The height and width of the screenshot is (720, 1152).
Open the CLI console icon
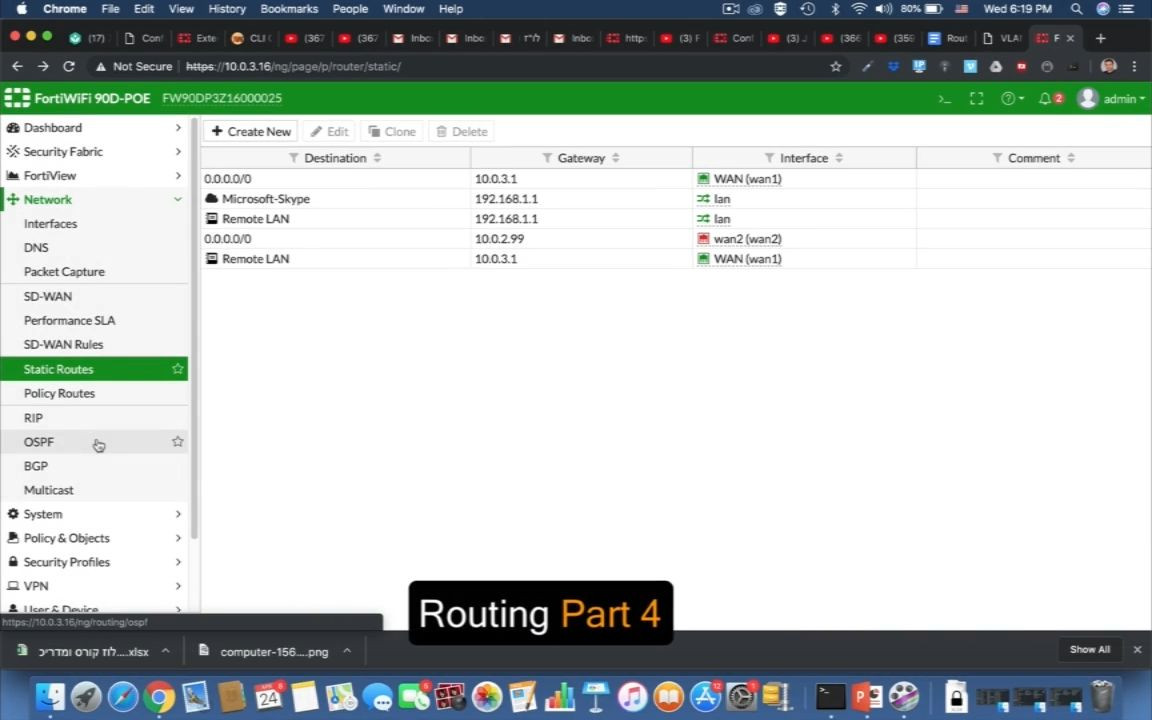[x=943, y=98]
